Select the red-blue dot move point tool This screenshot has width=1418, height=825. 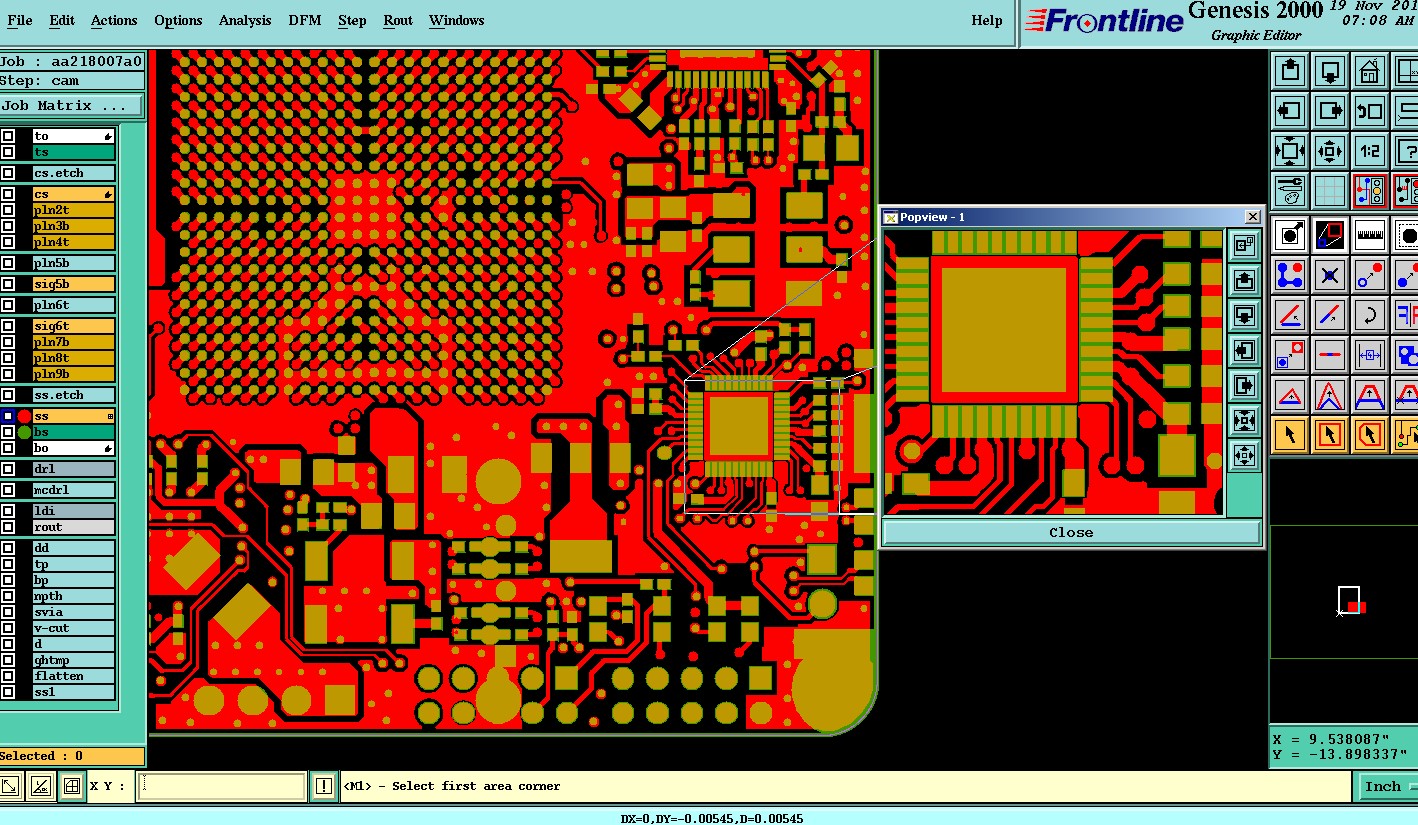click(x=1370, y=275)
